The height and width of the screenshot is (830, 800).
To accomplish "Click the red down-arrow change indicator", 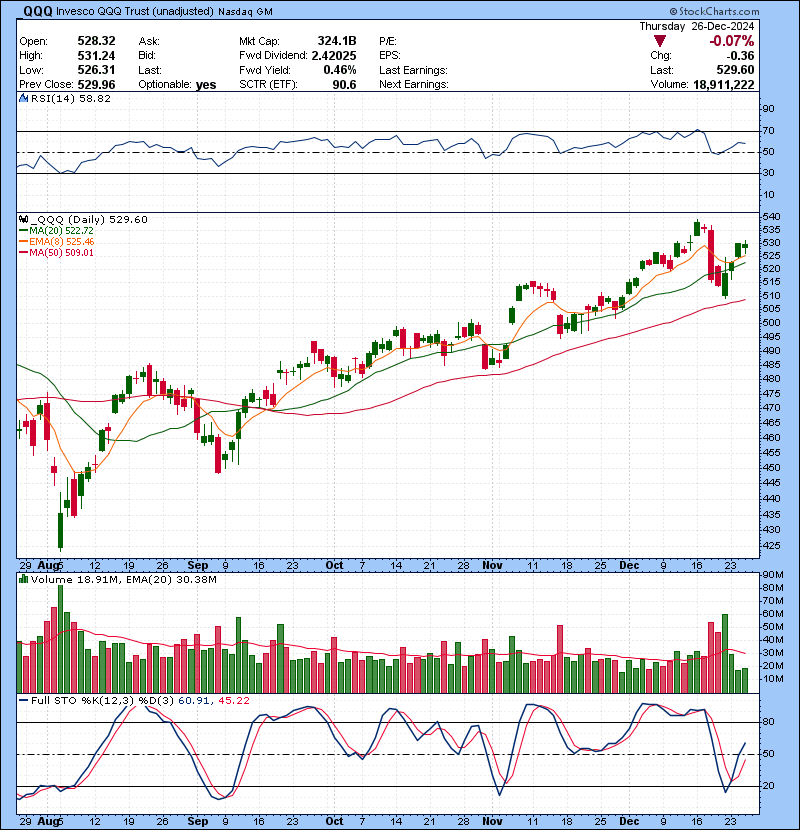I will point(660,41).
